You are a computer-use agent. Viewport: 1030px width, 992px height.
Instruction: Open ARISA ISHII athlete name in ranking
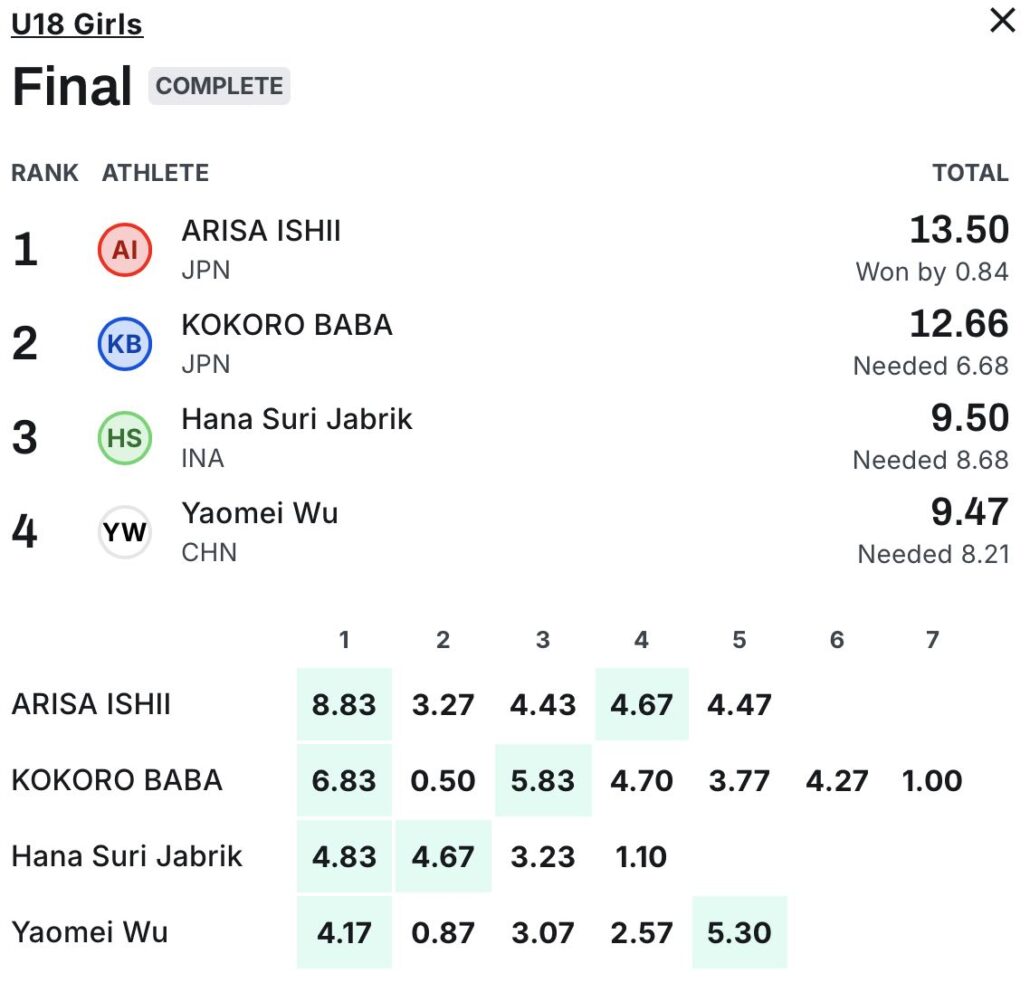tap(261, 231)
